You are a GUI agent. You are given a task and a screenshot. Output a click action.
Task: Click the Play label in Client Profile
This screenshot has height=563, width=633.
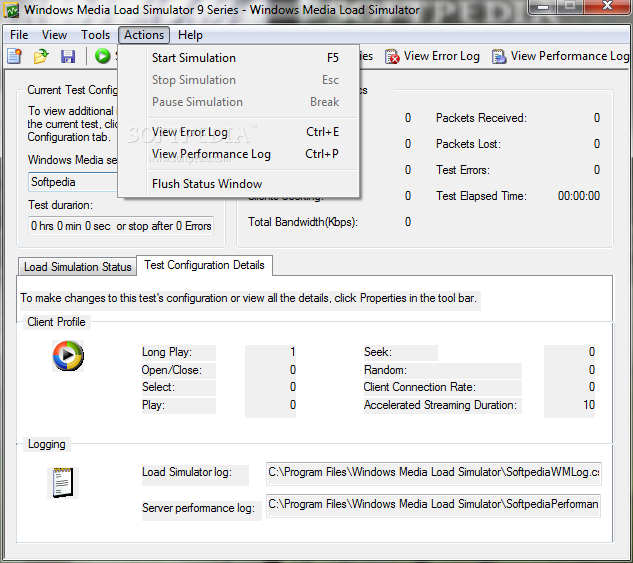click(153, 405)
